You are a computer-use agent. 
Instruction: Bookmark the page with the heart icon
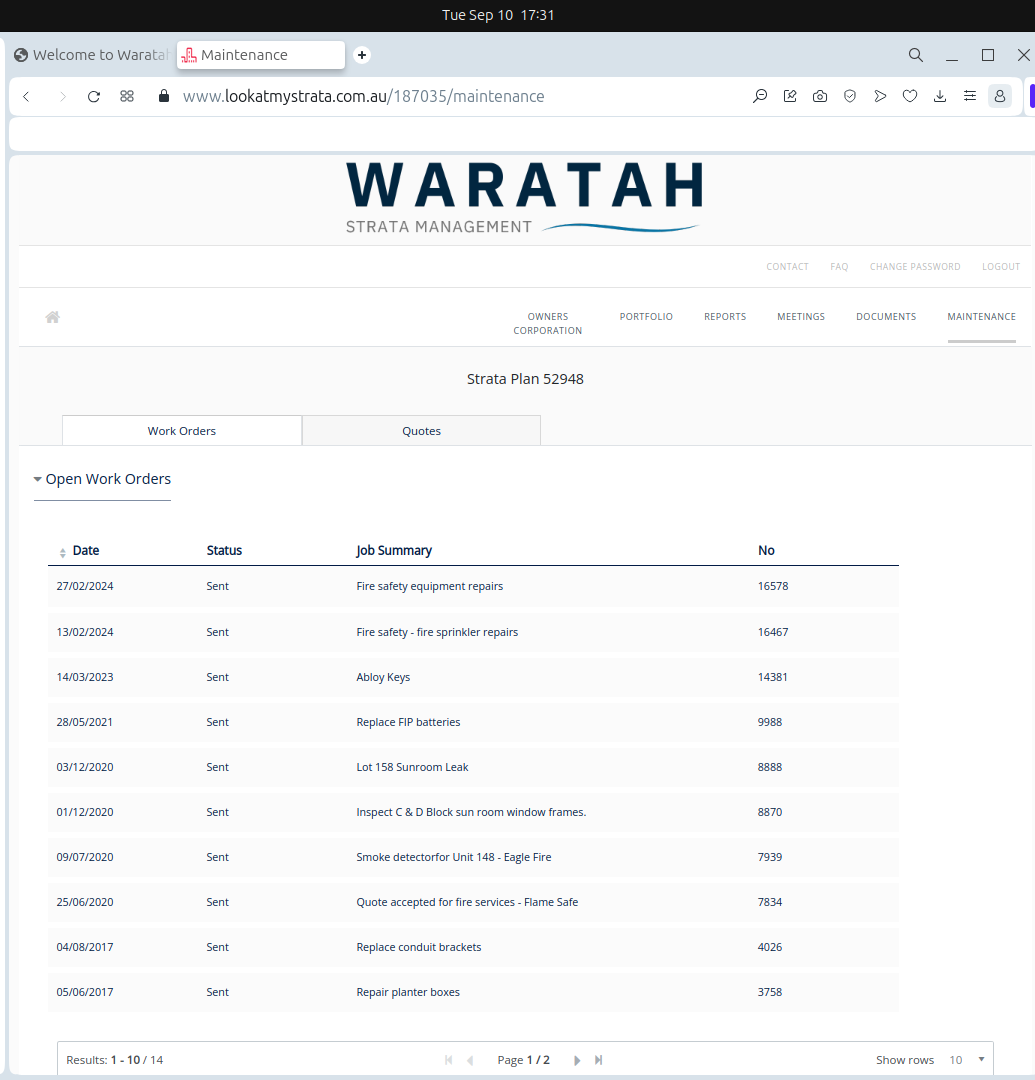tap(910, 96)
